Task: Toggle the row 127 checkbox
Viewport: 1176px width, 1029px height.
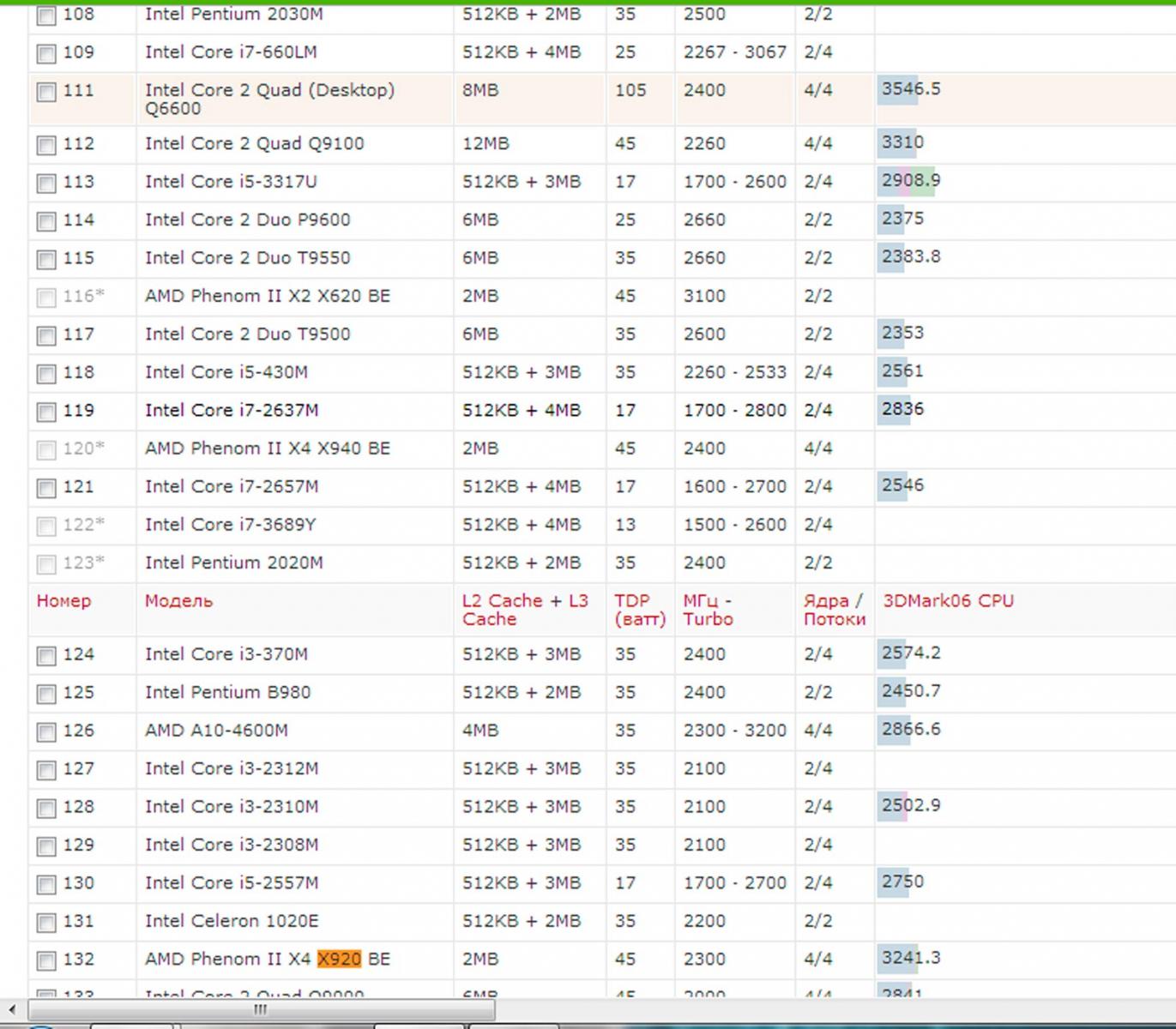Action: tap(46, 770)
